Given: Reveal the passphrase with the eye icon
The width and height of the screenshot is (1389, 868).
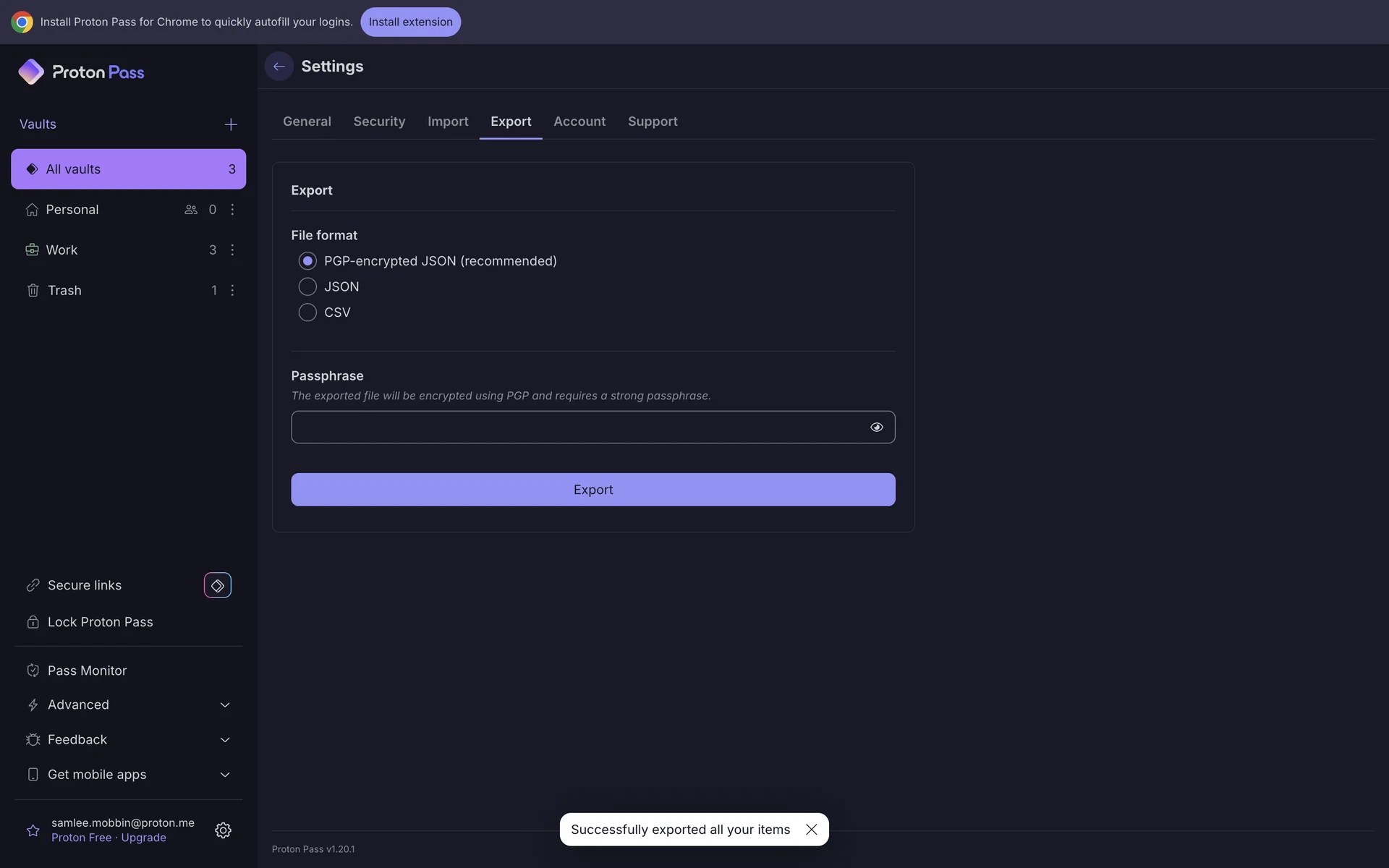Looking at the screenshot, I should 876,427.
